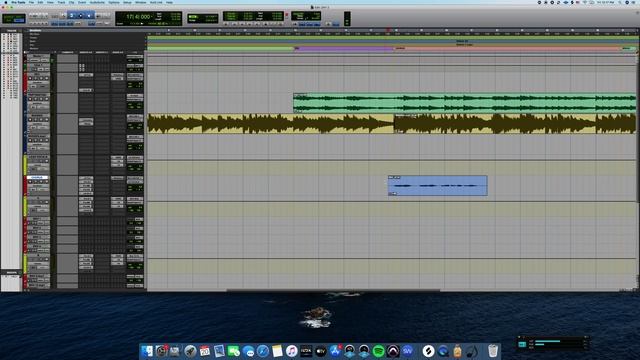The image size is (640, 360).
Task: Open Calendar from the Dock
Action: click(204, 351)
